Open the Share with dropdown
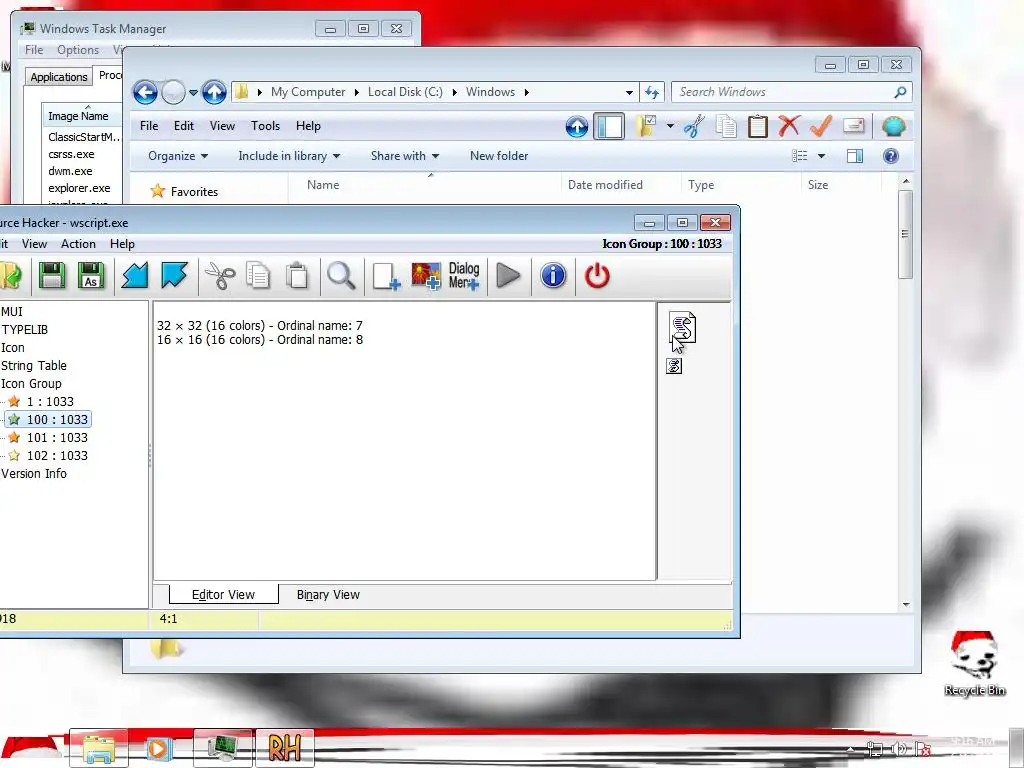The image size is (1024, 768). click(405, 155)
